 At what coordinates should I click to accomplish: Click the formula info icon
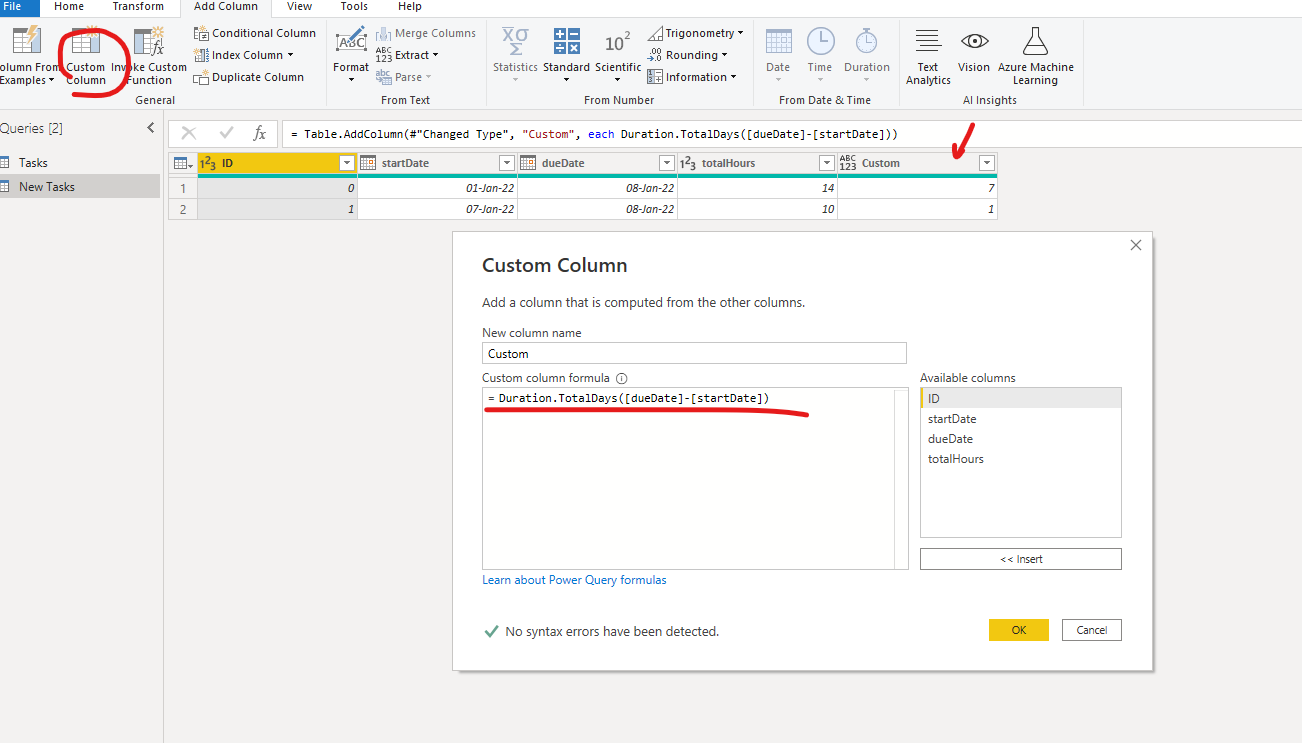click(x=621, y=379)
